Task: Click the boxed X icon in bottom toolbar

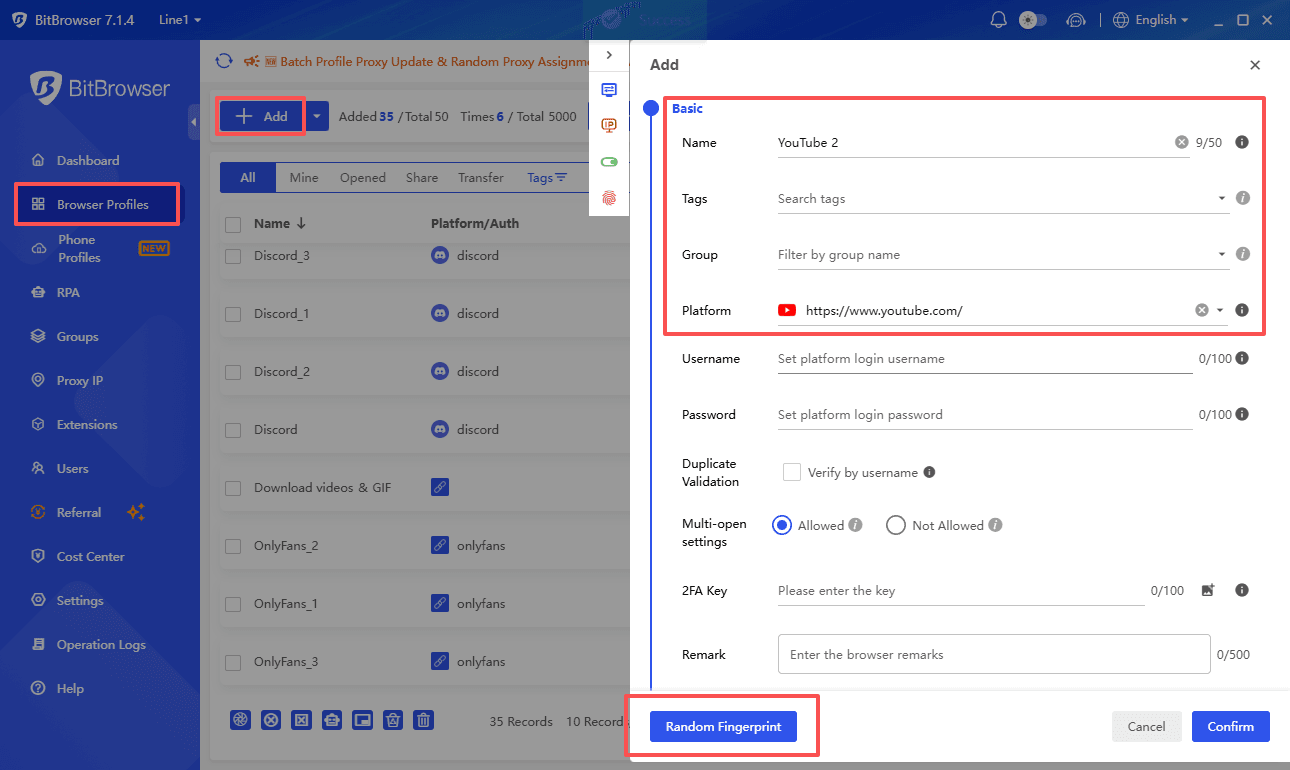Action: click(x=301, y=720)
